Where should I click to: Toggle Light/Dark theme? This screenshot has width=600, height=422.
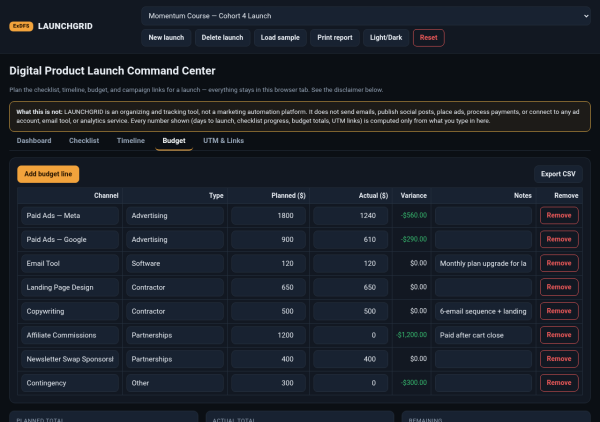pyautogui.click(x=386, y=38)
